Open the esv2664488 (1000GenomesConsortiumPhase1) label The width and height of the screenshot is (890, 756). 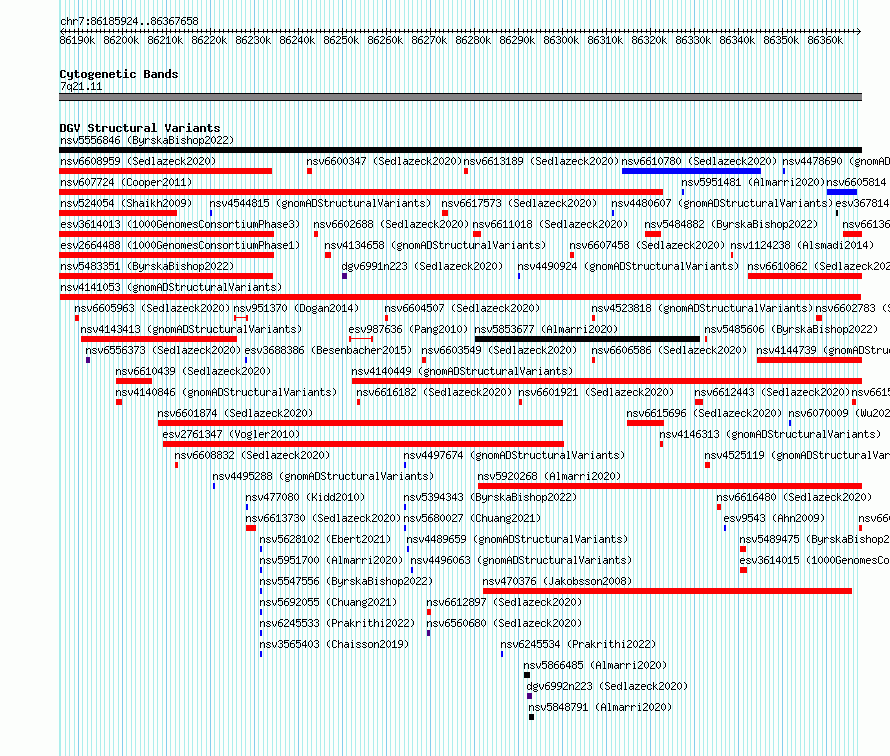coord(180,245)
